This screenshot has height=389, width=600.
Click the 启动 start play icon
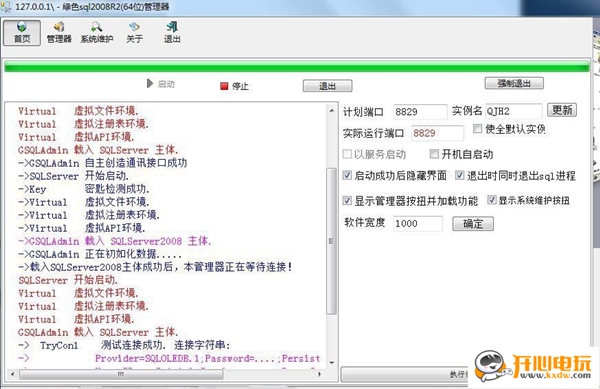click(161, 84)
